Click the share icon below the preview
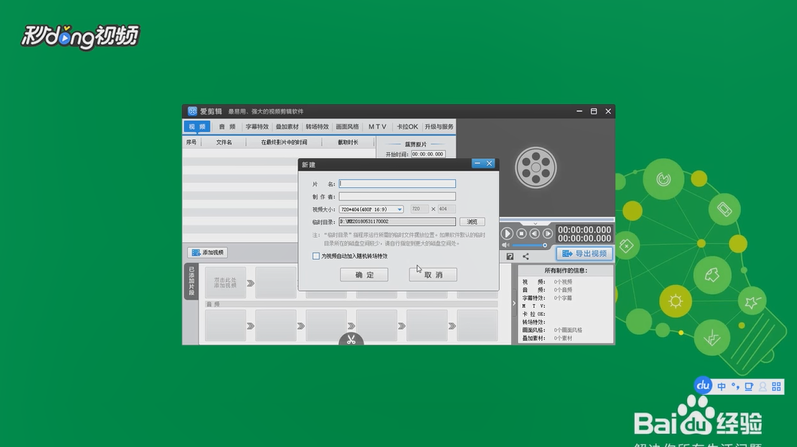 click(526, 257)
